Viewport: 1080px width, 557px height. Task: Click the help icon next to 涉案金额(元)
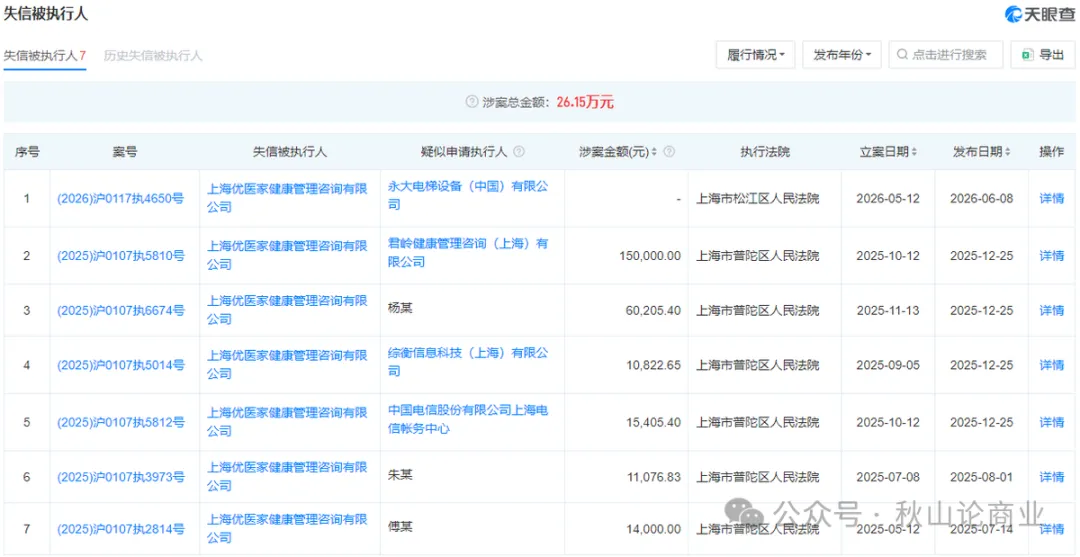pos(668,152)
